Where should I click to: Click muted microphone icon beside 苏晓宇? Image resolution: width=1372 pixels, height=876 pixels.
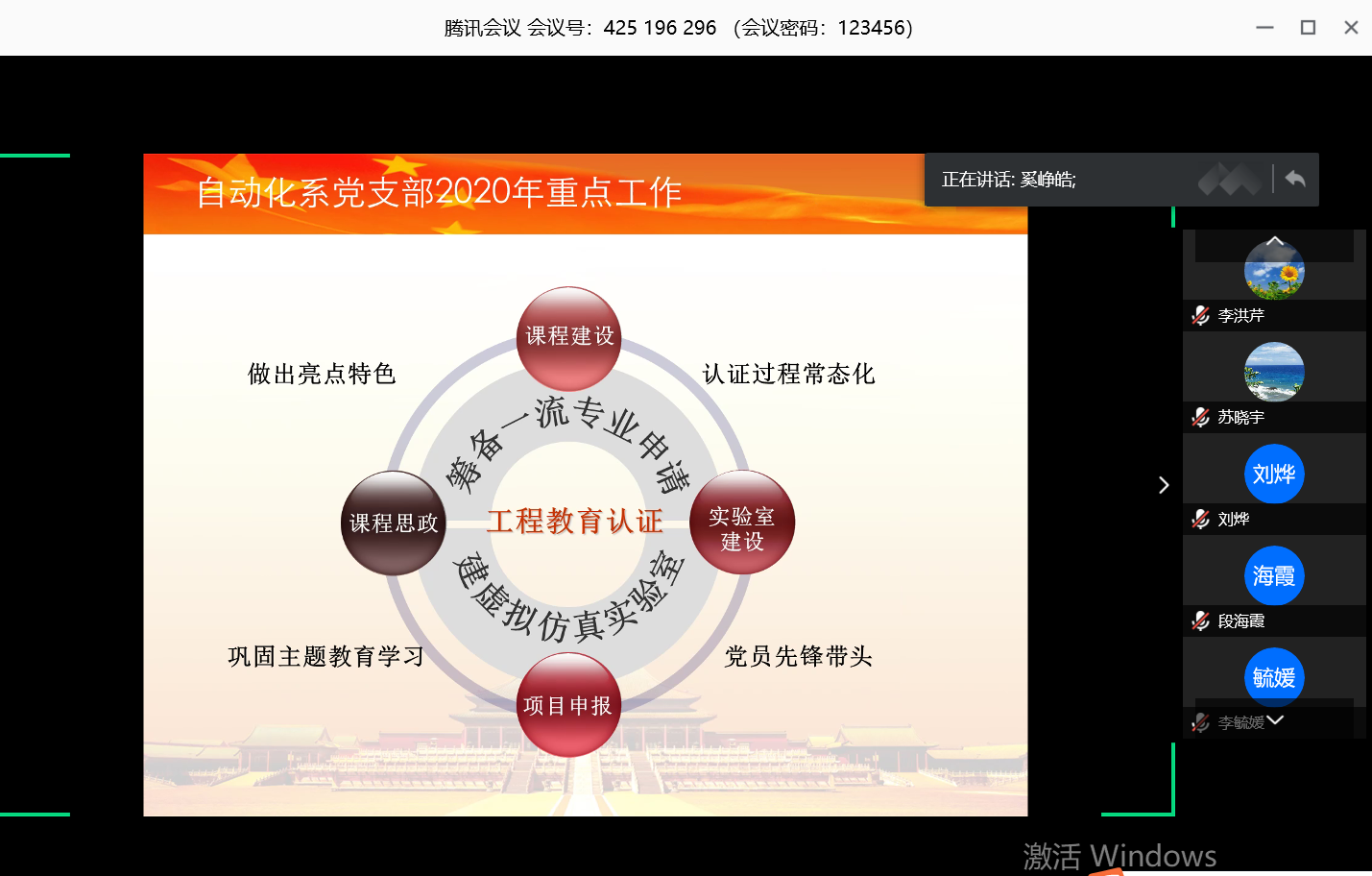1200,417
